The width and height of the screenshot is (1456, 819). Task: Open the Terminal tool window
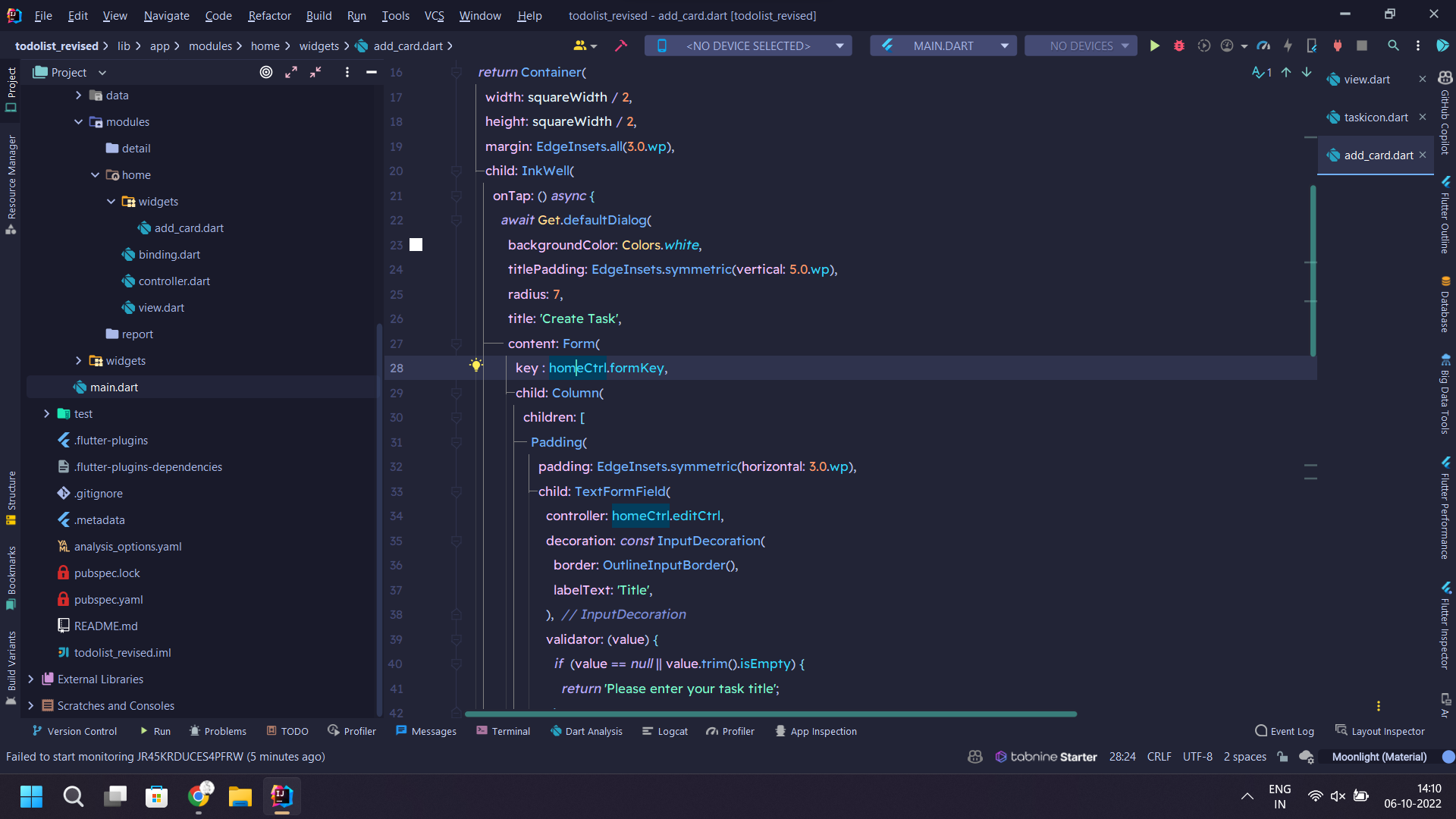pos(503,731)
